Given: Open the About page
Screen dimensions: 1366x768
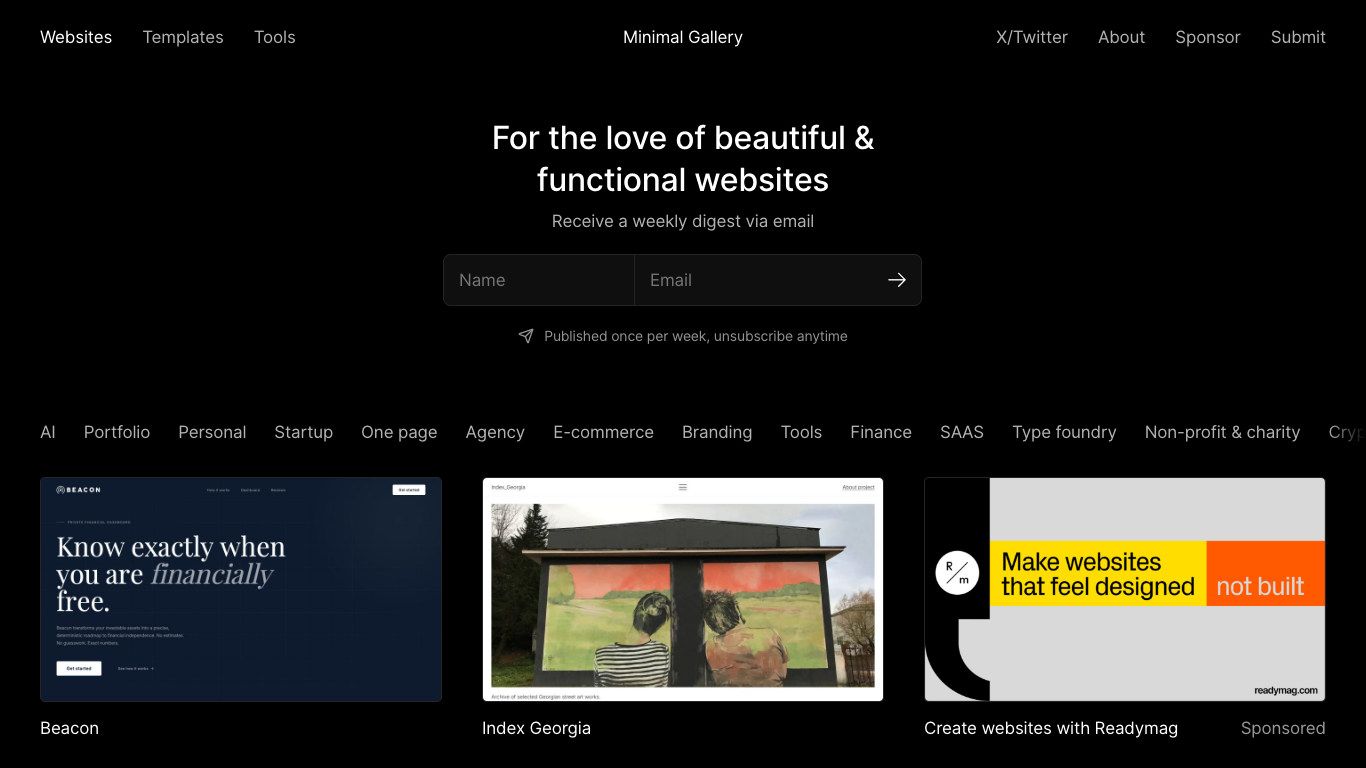Looking at the screenshot, I should point(1121,37).
